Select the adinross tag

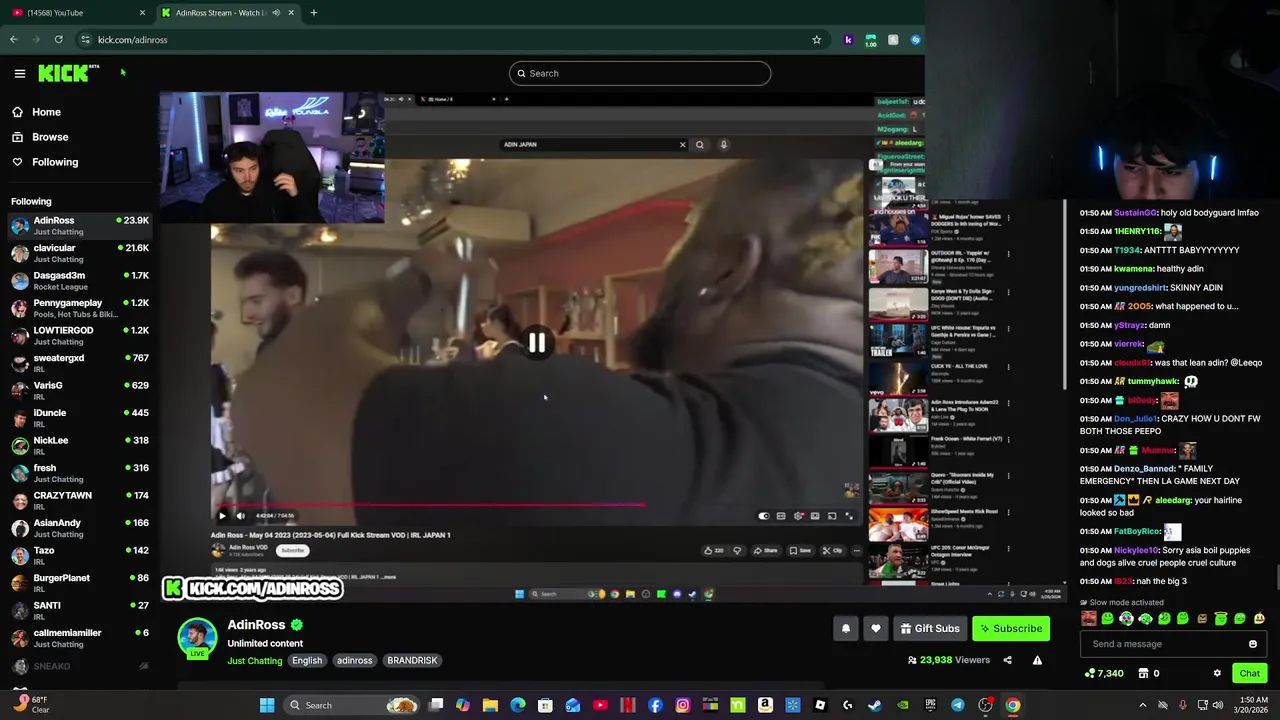pos(354,661)
